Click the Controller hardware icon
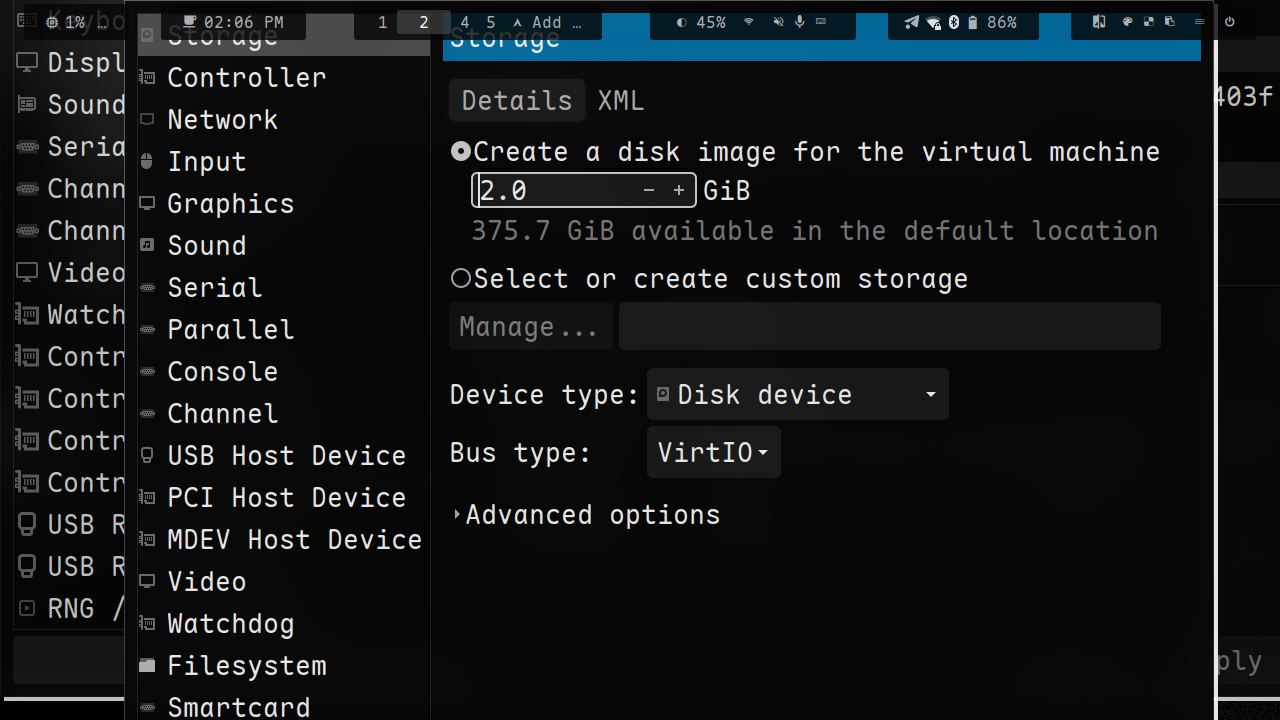 [147, 78]
